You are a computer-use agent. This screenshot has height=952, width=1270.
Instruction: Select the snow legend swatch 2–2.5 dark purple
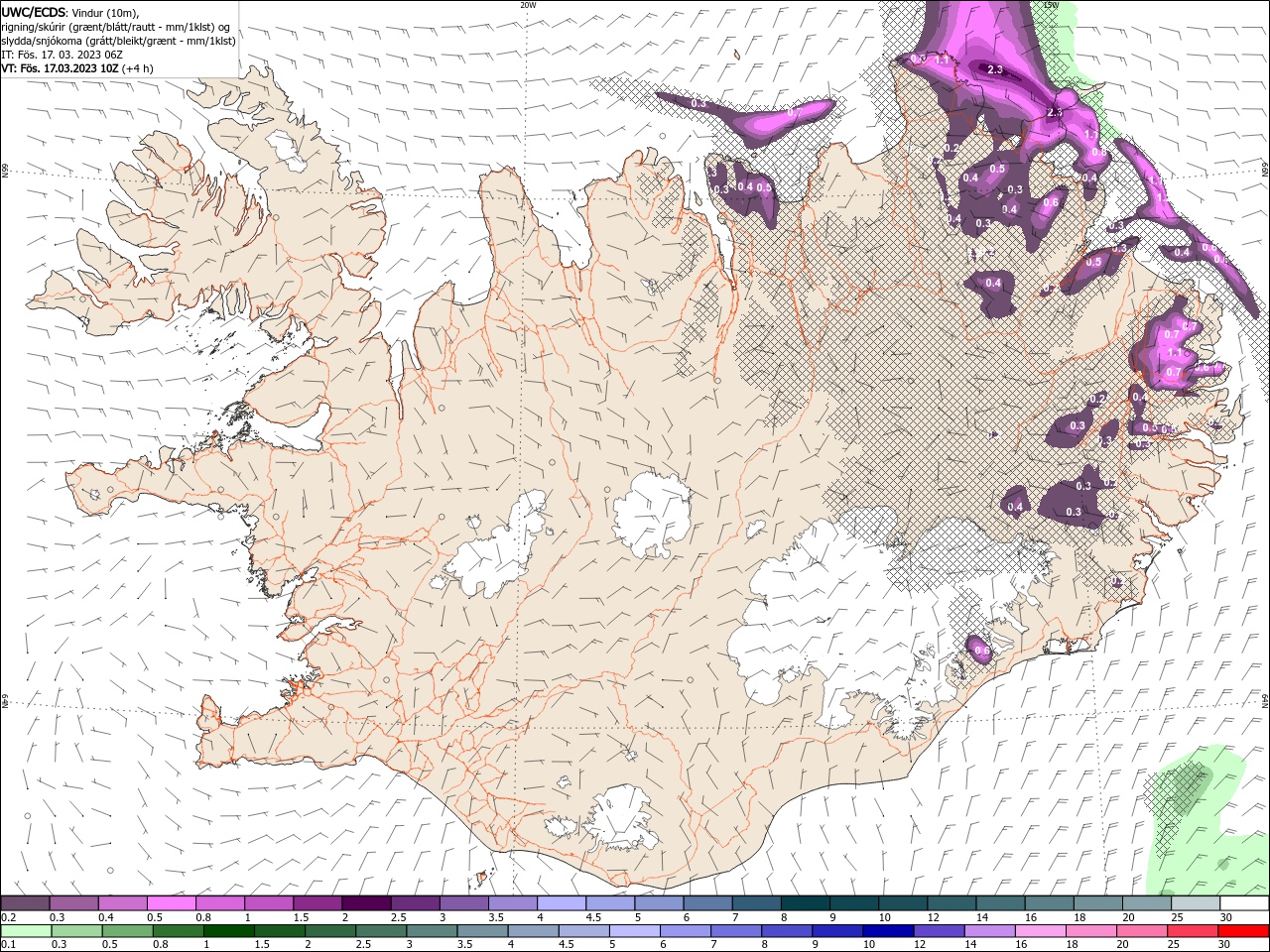pos(366,903)
